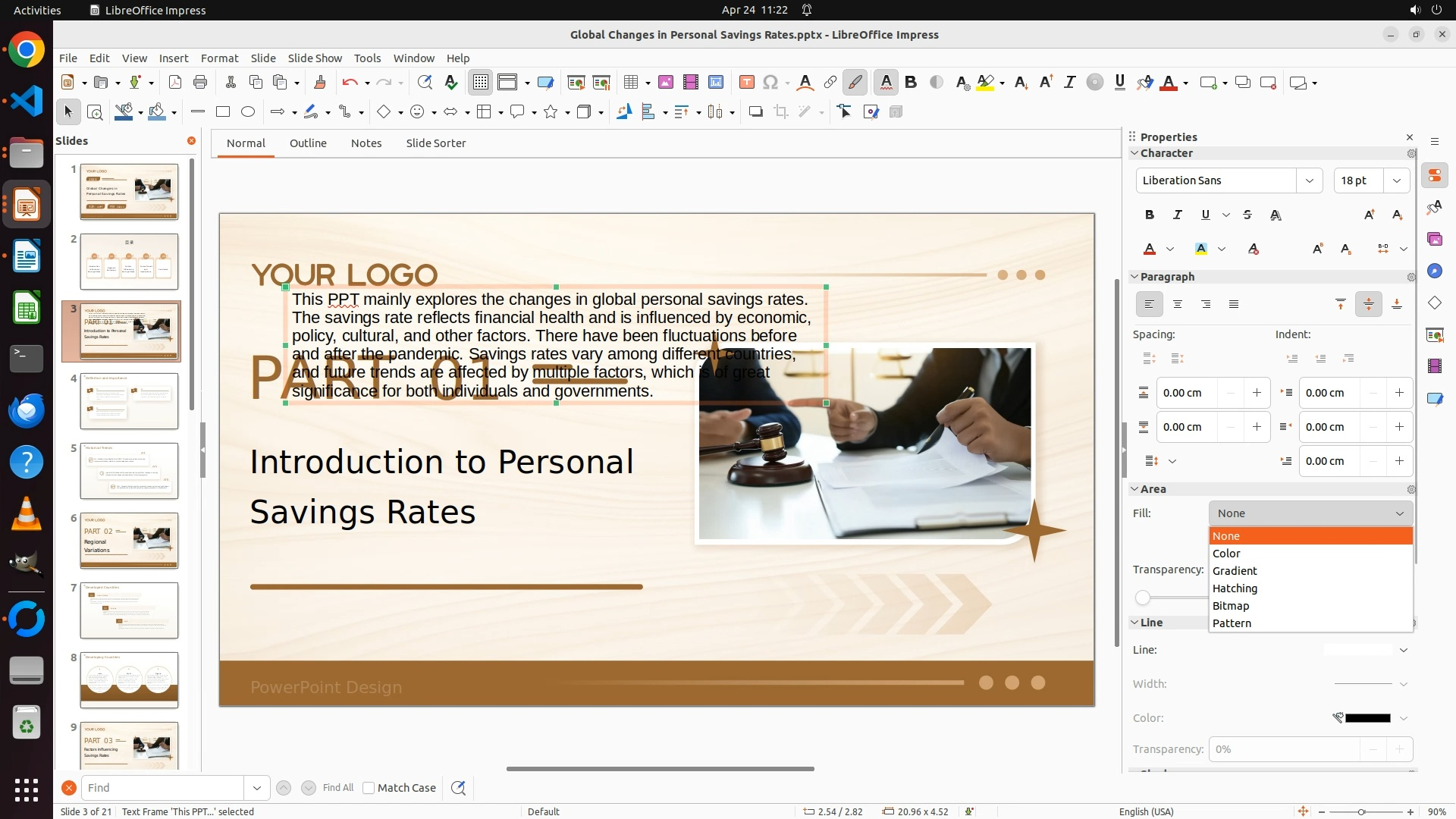Viewport: 1456px width, 819px height.
Task: Select slide 6 thumbnail
Action: (x=129, y=541)
